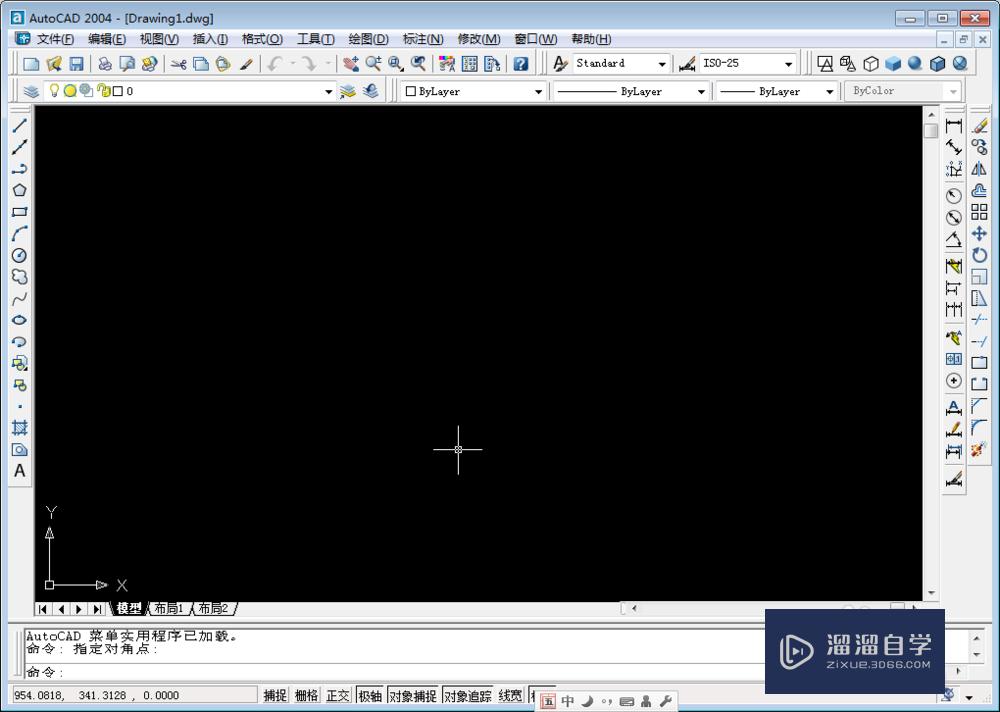Switch to the 布局1 tab

tap(168, 608)
